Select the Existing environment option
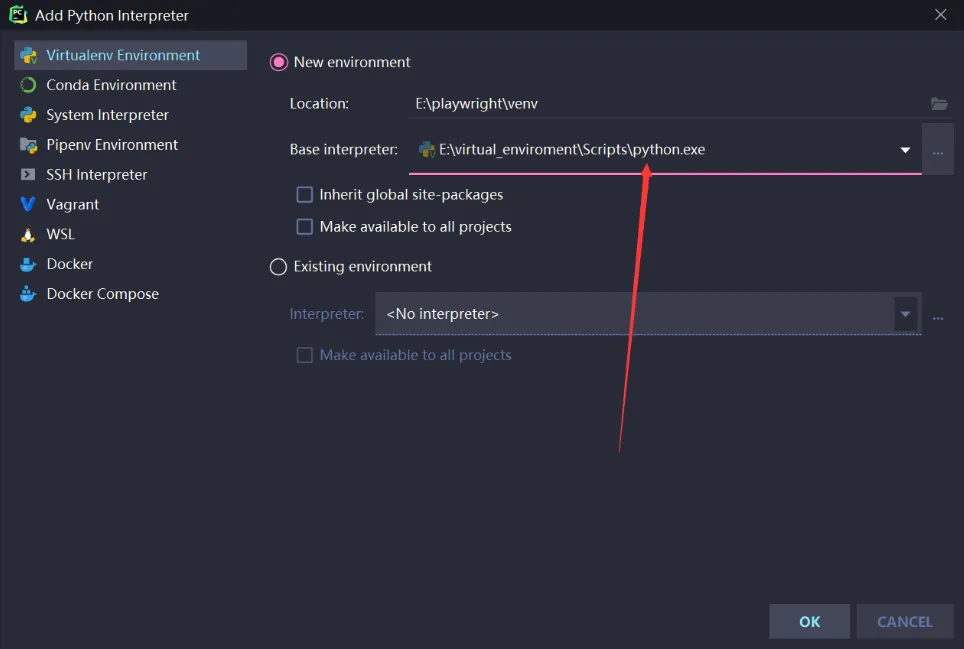The width and height of the screenshot is (964, 649). click(x=279, y=267)
